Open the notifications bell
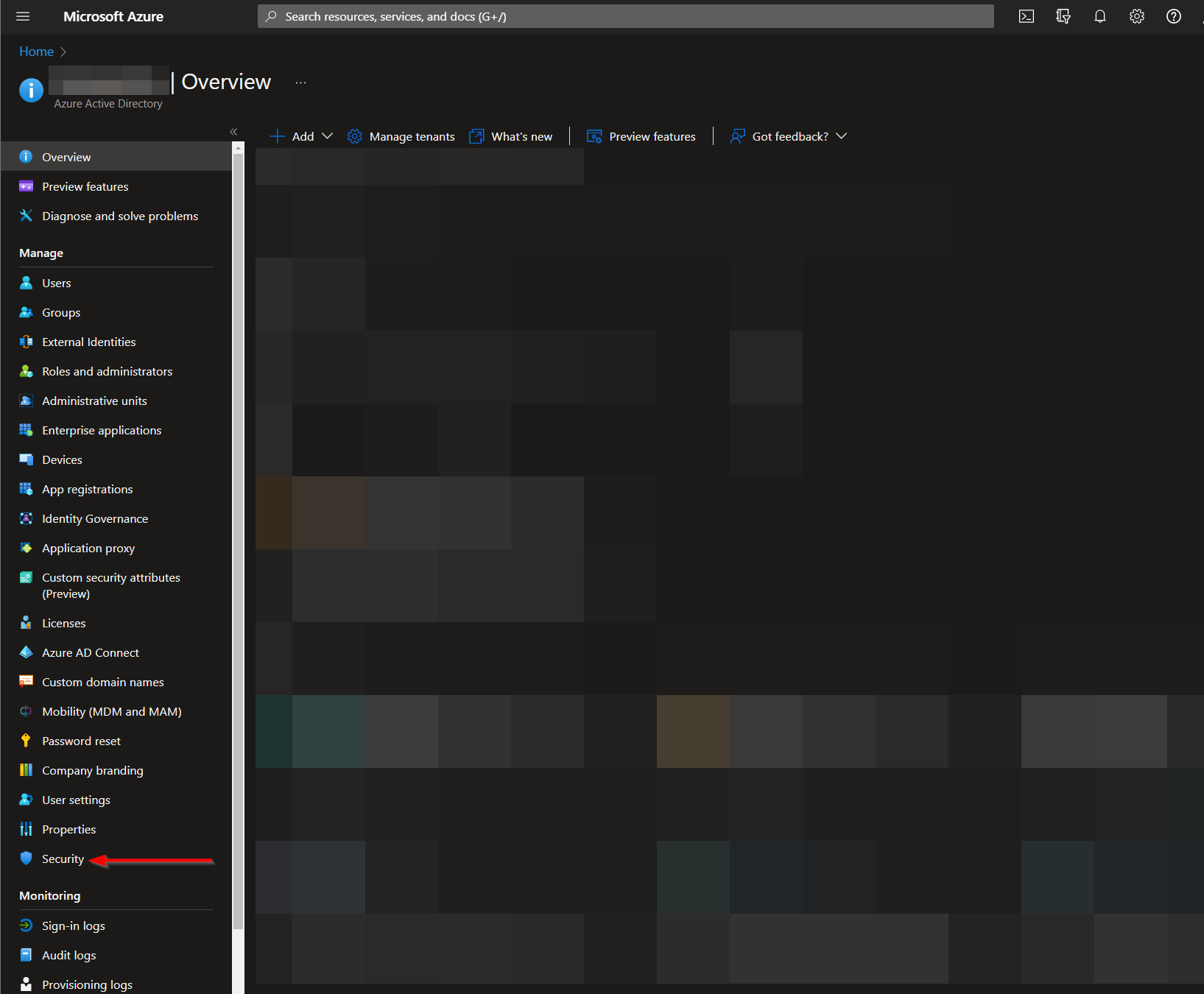This screenshot has height=994, width=1204. [1100, 16]
